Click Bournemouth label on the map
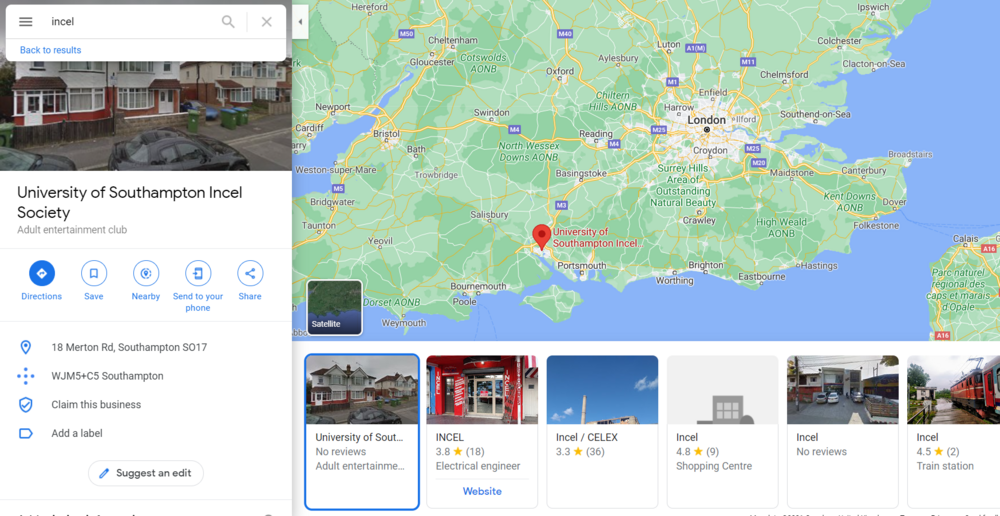The height and width of the screenshot is (516, 1000). 478,286
